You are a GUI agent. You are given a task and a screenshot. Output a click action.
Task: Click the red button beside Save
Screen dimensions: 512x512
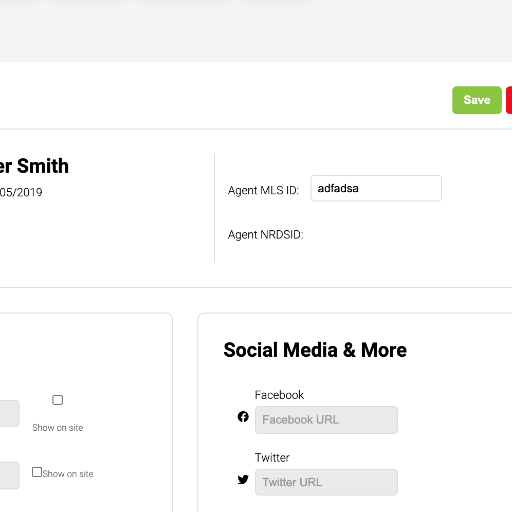(509, 100)
